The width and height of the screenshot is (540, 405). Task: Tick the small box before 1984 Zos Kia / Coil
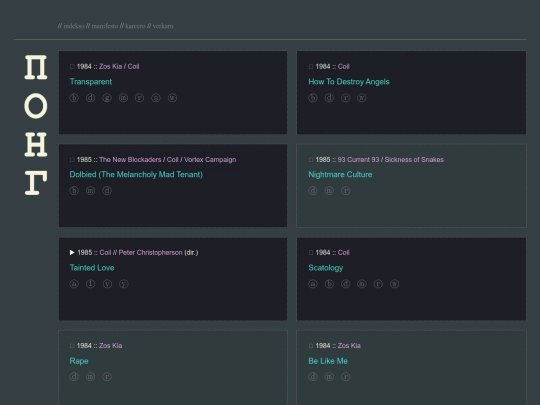72,66
